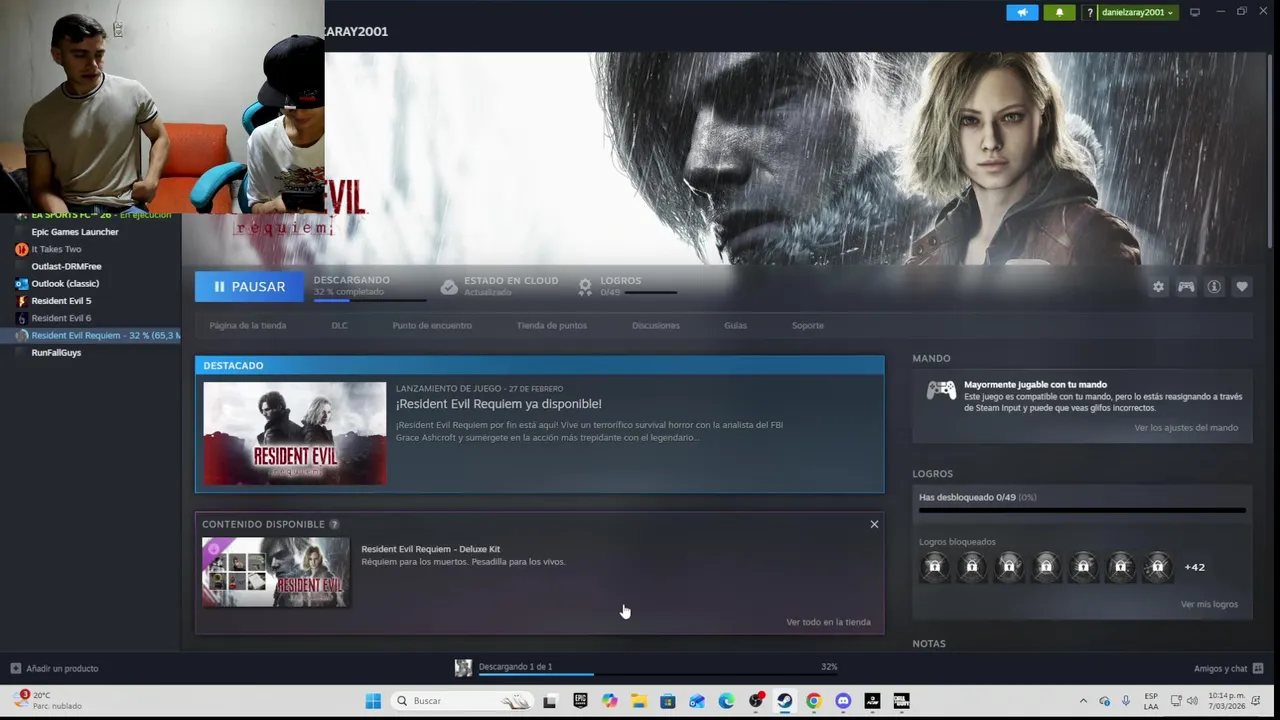1280x720 pixels.
Task: Open Discusiones tab
Action: point(656,325)
